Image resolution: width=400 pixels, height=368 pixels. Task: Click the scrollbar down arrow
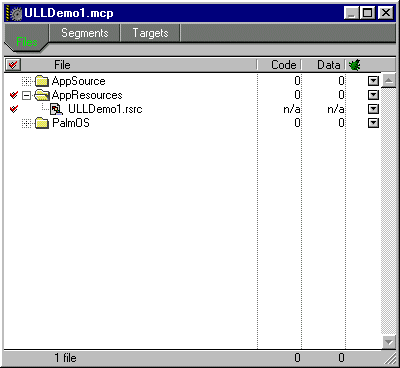point(388,342)
